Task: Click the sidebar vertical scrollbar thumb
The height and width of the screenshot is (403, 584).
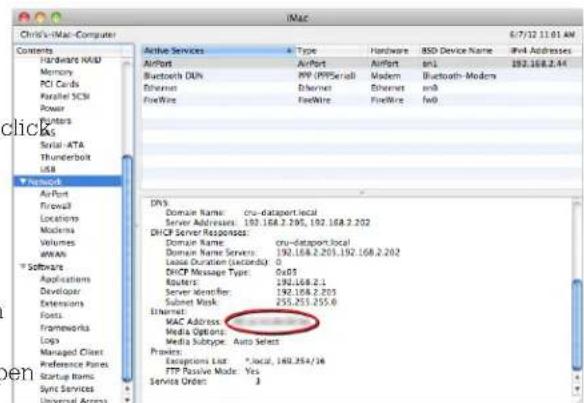Action: [x=127, y=268]
